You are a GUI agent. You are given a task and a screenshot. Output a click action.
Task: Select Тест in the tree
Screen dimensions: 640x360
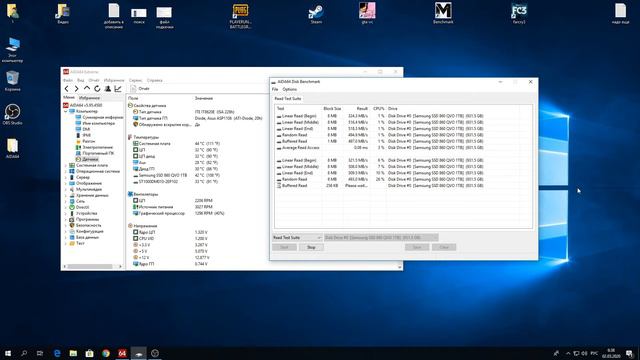pos(77,243)
